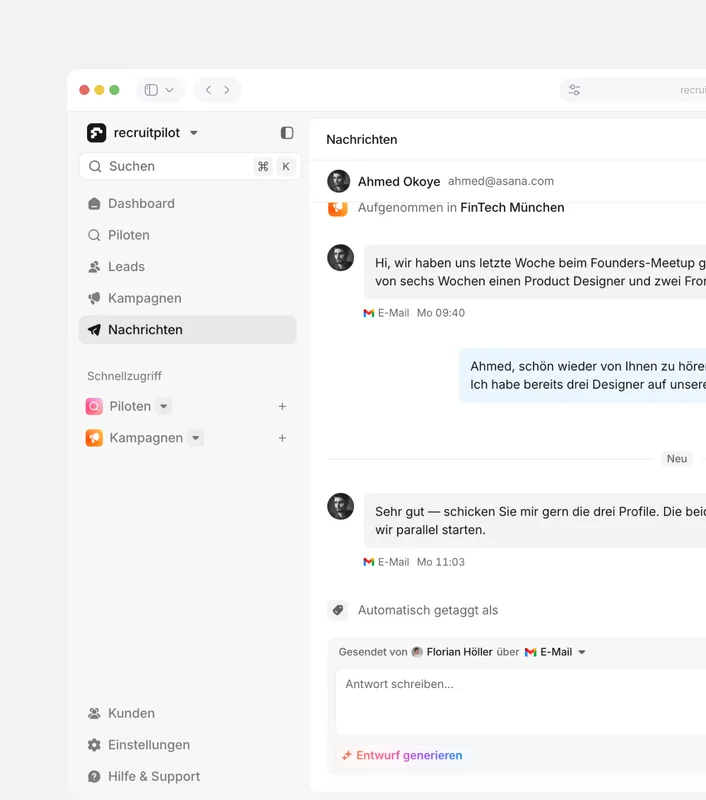Click the Automatisch getaggt als text

(x=427, y=610)
